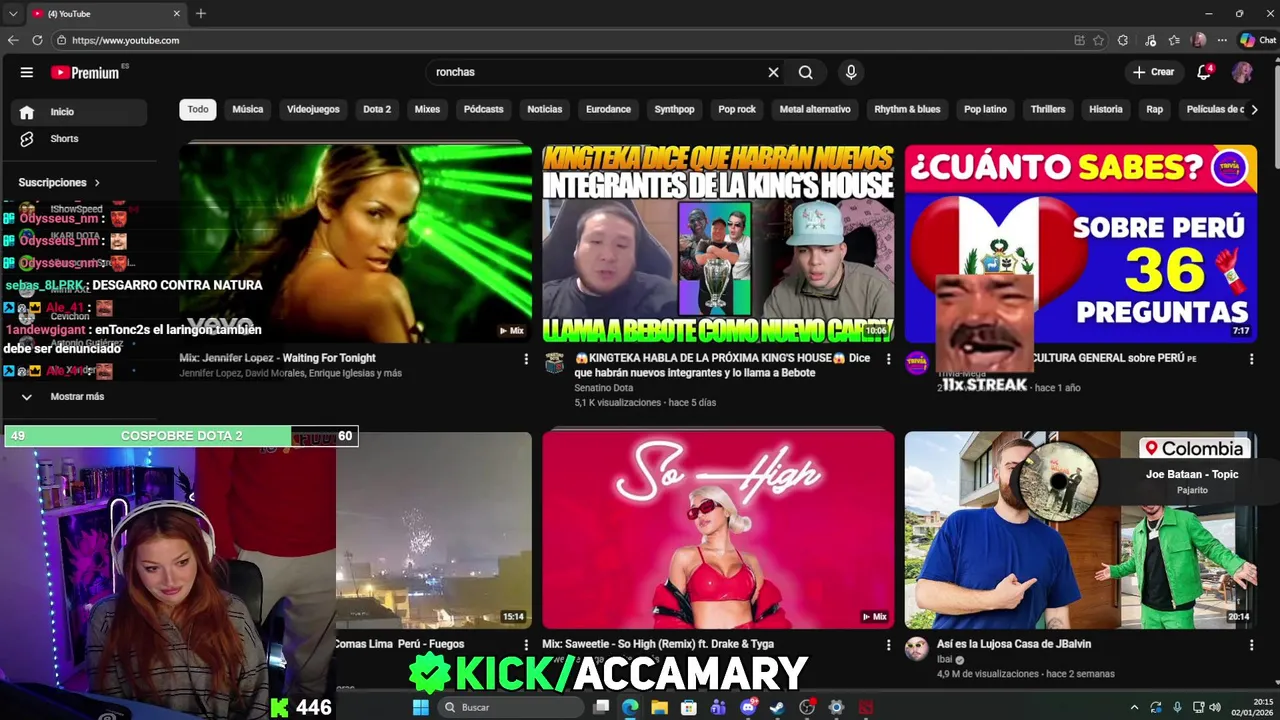The width and height of the screenshot is (1280, 720).
Task: Open the Crear button
Action: (x=1153, y=72)
